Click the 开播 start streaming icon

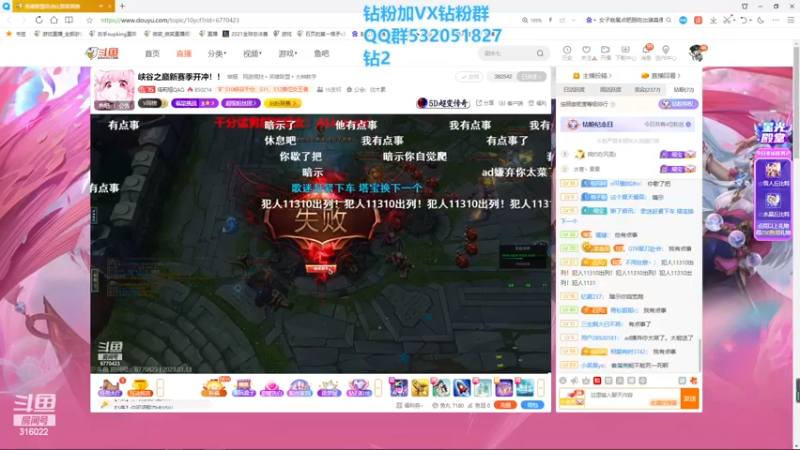click(605, 53)
